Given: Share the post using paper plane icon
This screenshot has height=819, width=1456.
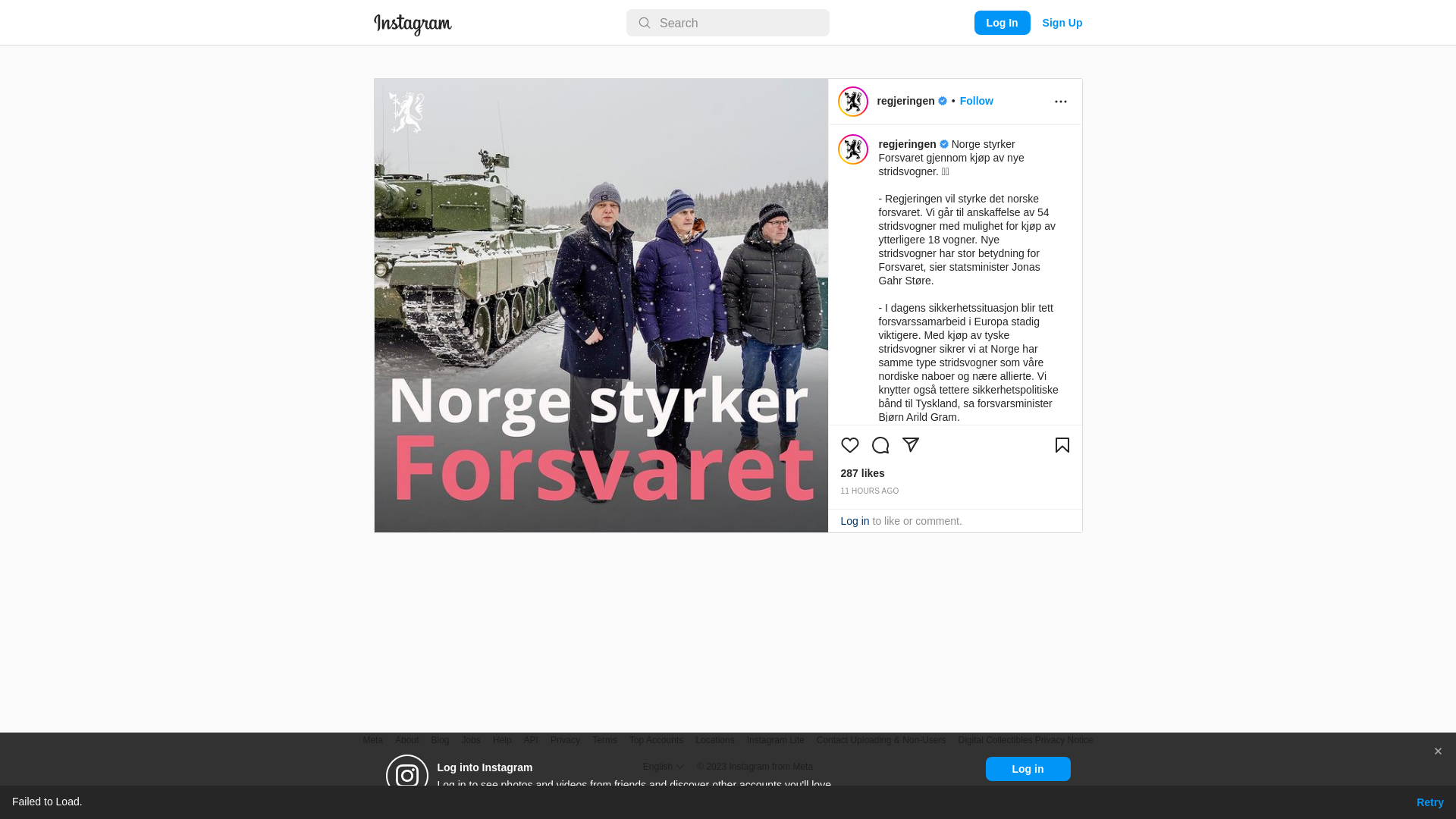Looking at the screenshot, I should (x=910, y=445).
